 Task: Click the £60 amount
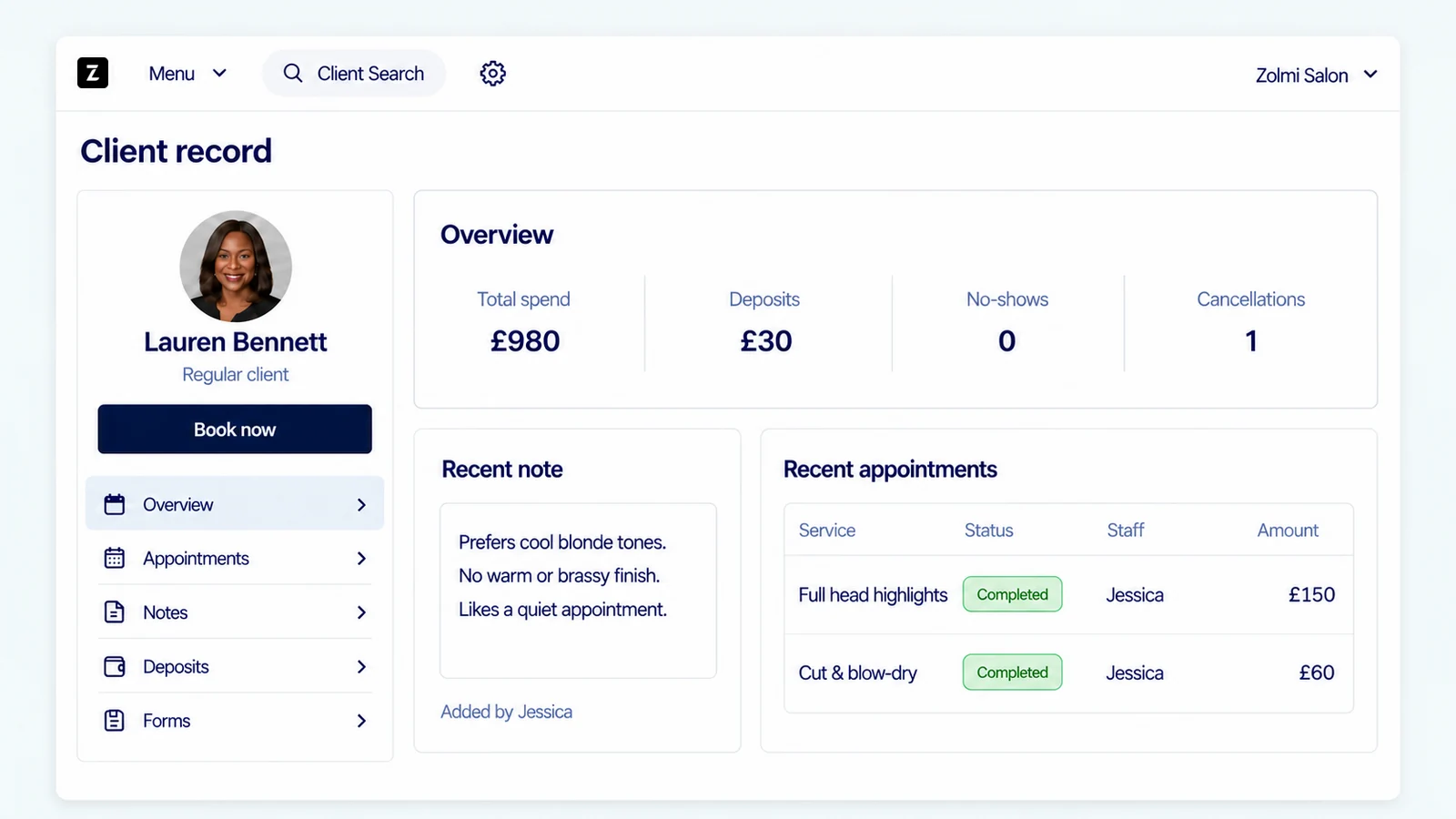1317,673
